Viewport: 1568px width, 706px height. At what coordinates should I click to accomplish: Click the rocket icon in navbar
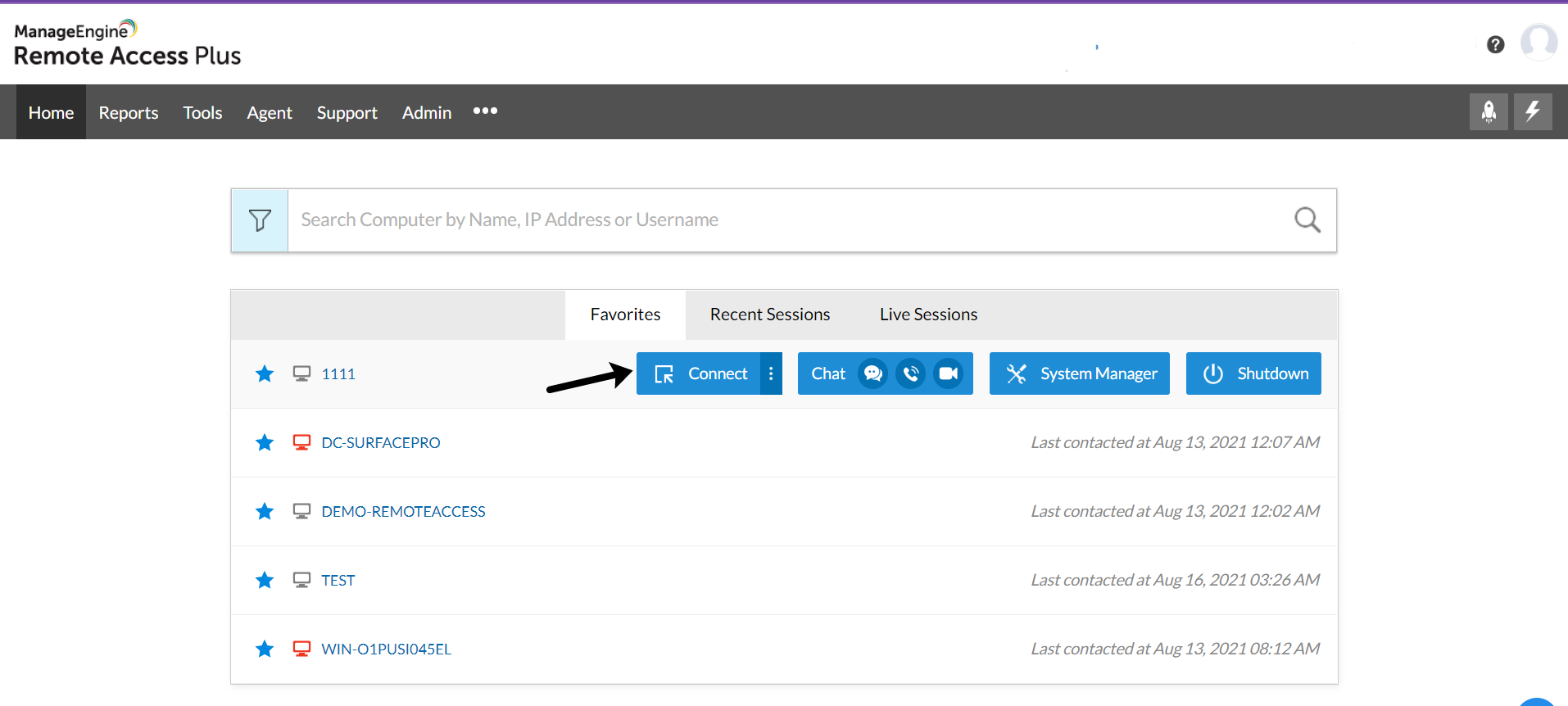coord(1489,111)
